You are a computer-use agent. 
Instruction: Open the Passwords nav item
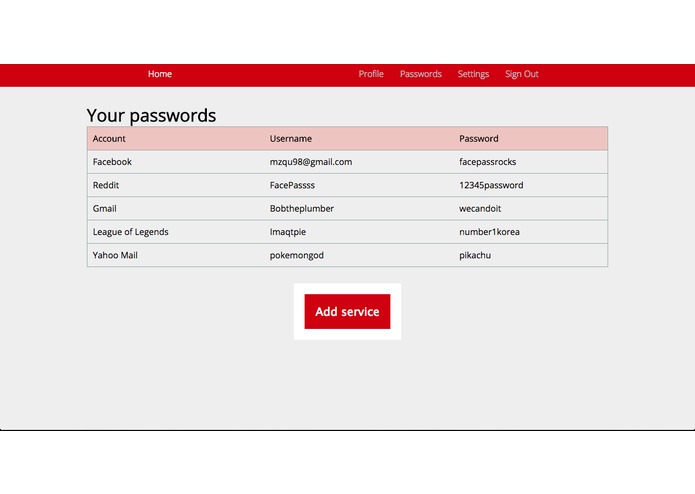[421, 74]
